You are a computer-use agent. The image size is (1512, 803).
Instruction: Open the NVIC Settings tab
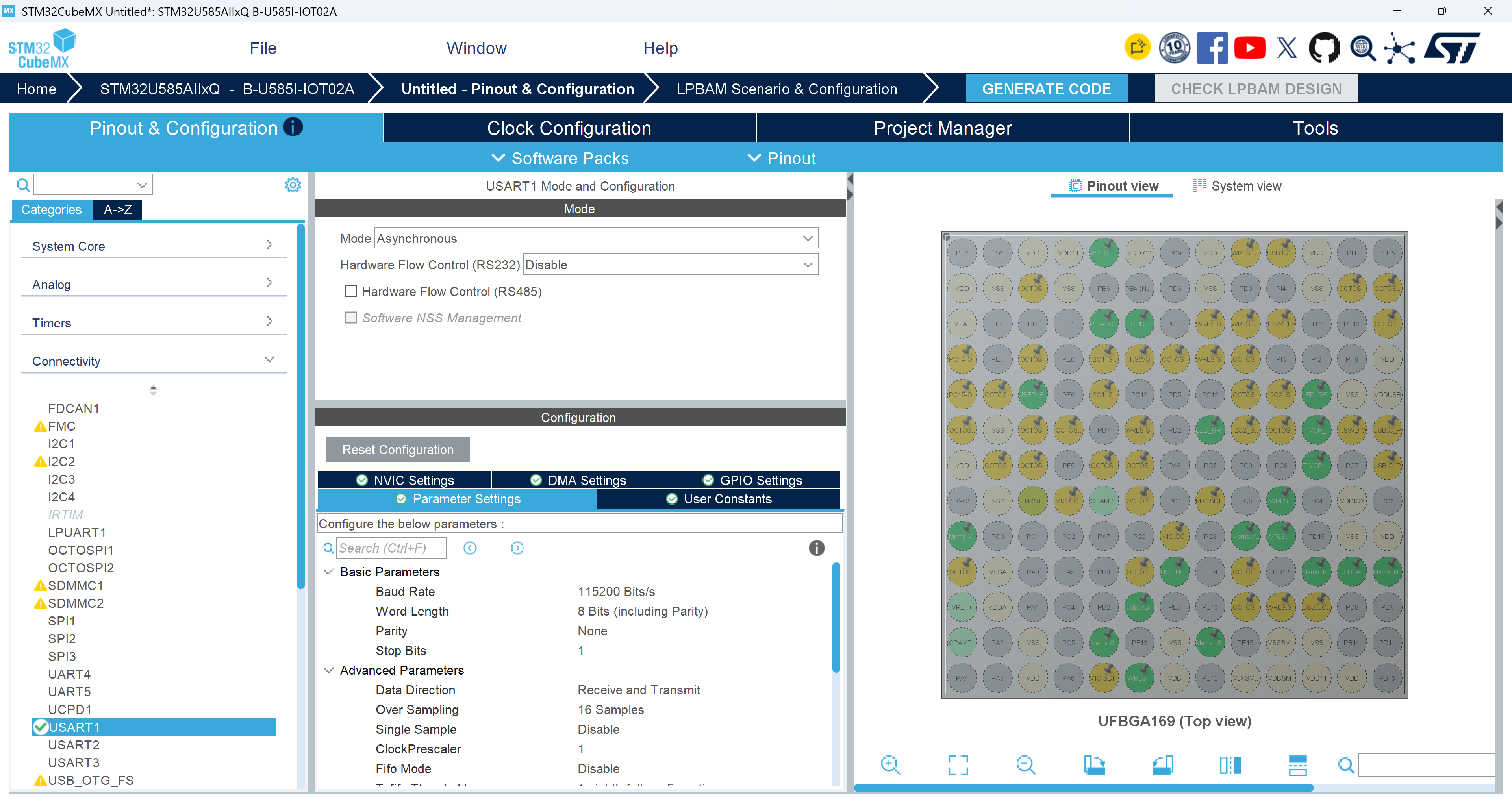[404, 480]
